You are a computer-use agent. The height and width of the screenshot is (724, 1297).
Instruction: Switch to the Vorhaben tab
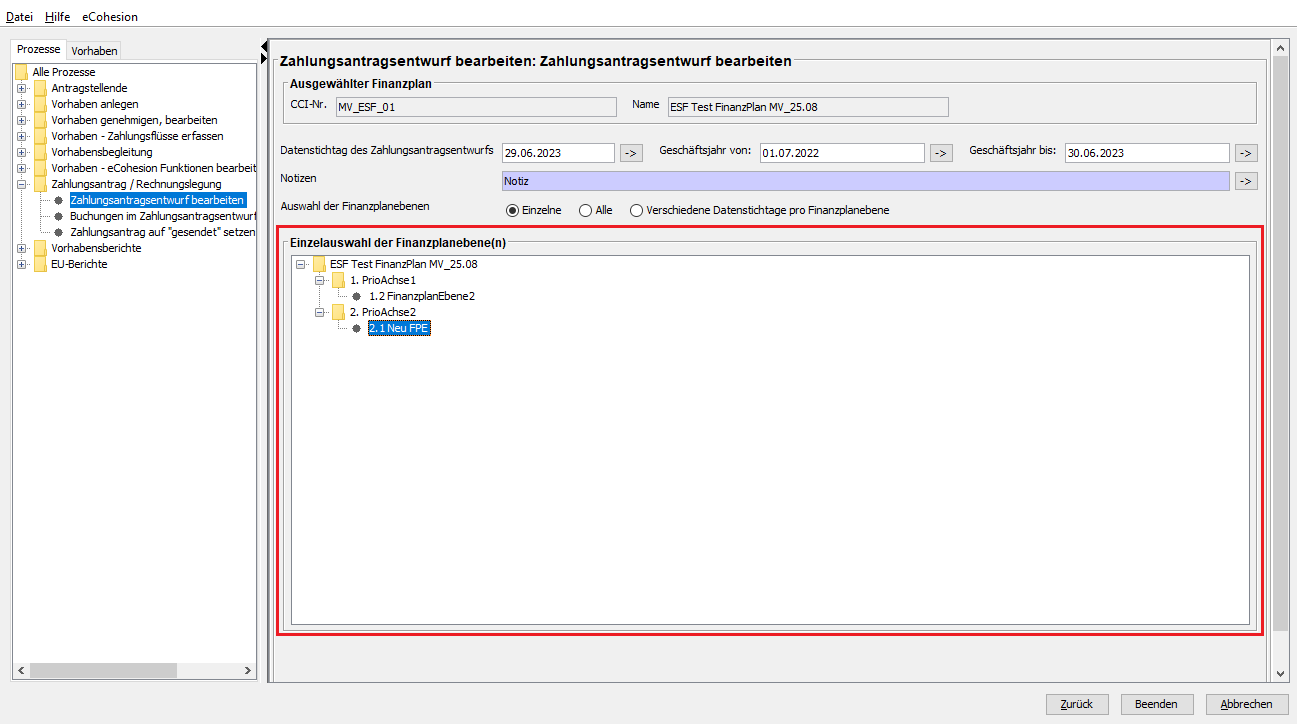coord(94,50)
